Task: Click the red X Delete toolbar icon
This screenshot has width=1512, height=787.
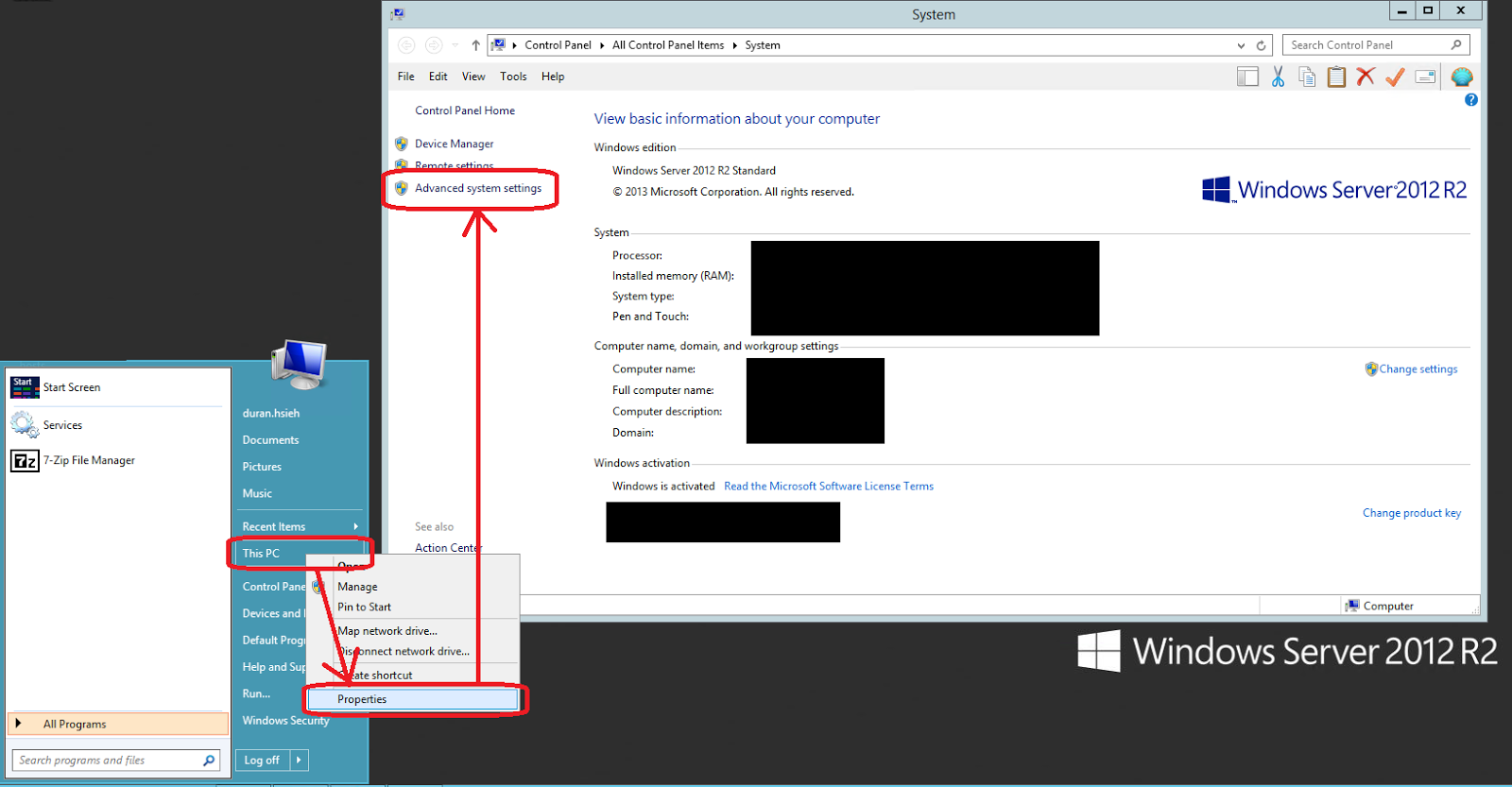Action: [x=1366, y=77]
